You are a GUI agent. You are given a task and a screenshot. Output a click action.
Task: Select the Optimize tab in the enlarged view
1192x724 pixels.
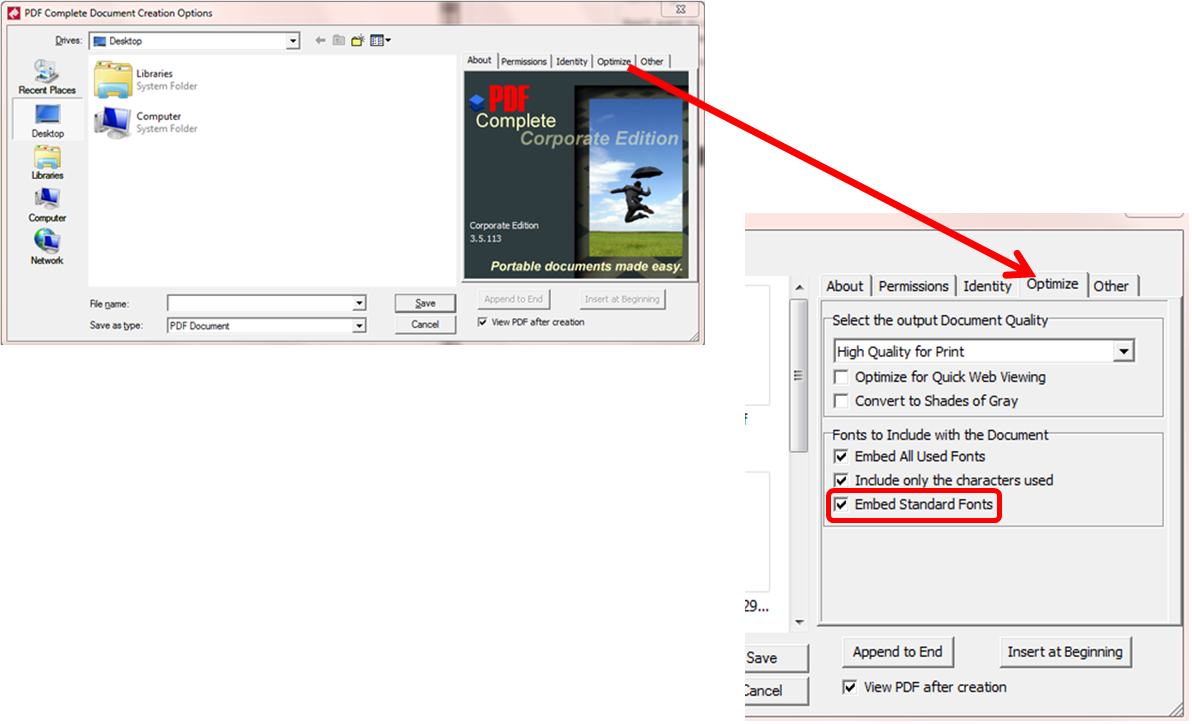click(x=1053, y=284)
